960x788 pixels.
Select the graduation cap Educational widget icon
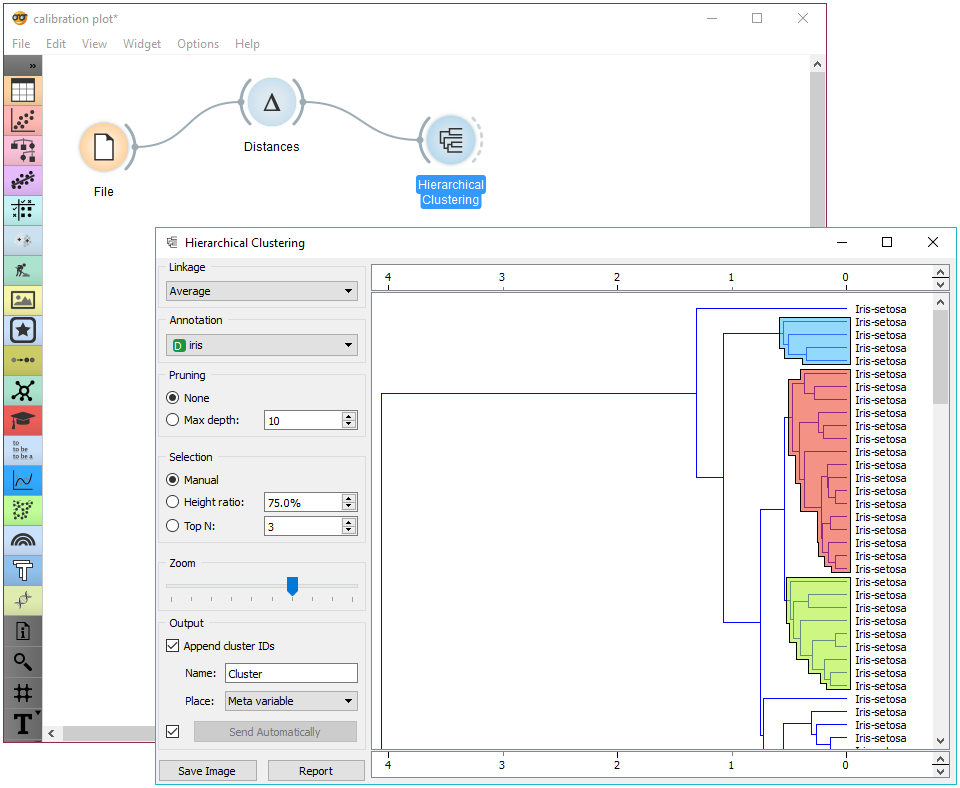point(22,420)
